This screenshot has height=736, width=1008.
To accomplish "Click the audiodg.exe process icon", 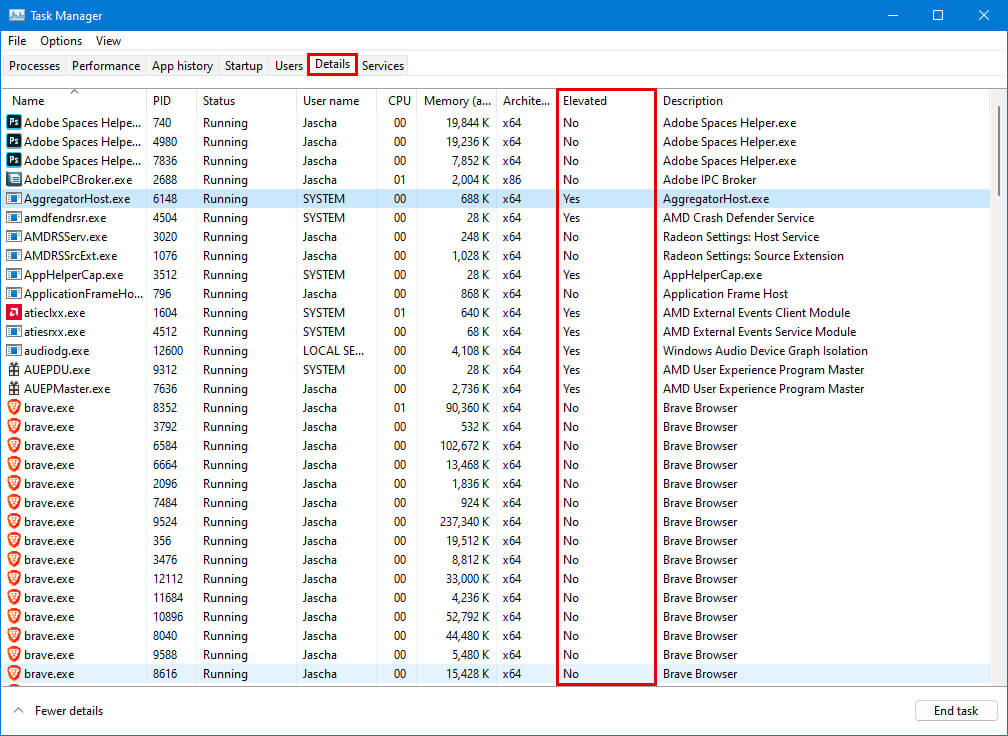I will (x=14, y=350).
